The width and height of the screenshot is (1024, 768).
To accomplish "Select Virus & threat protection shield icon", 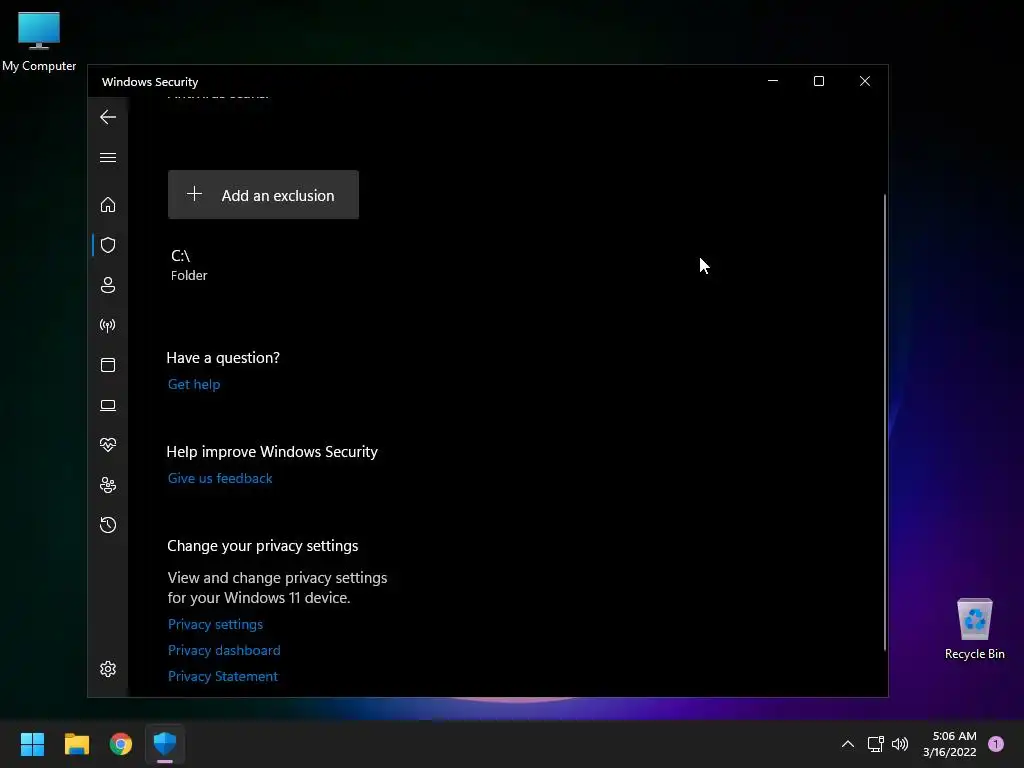I will click(108, 245).
